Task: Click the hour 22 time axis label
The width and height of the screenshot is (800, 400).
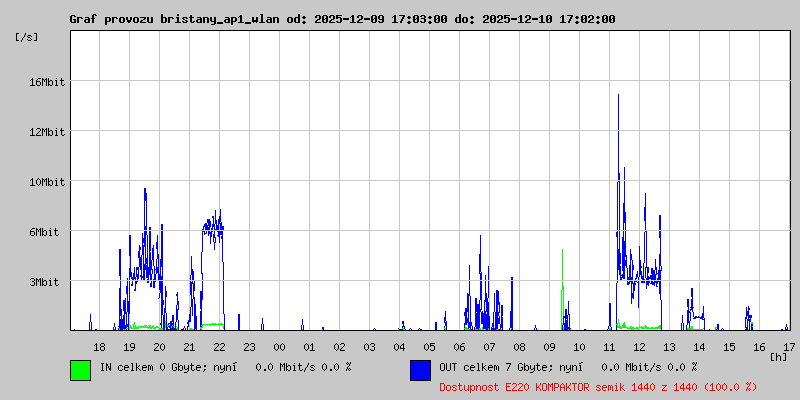Action: click(219, 347)
